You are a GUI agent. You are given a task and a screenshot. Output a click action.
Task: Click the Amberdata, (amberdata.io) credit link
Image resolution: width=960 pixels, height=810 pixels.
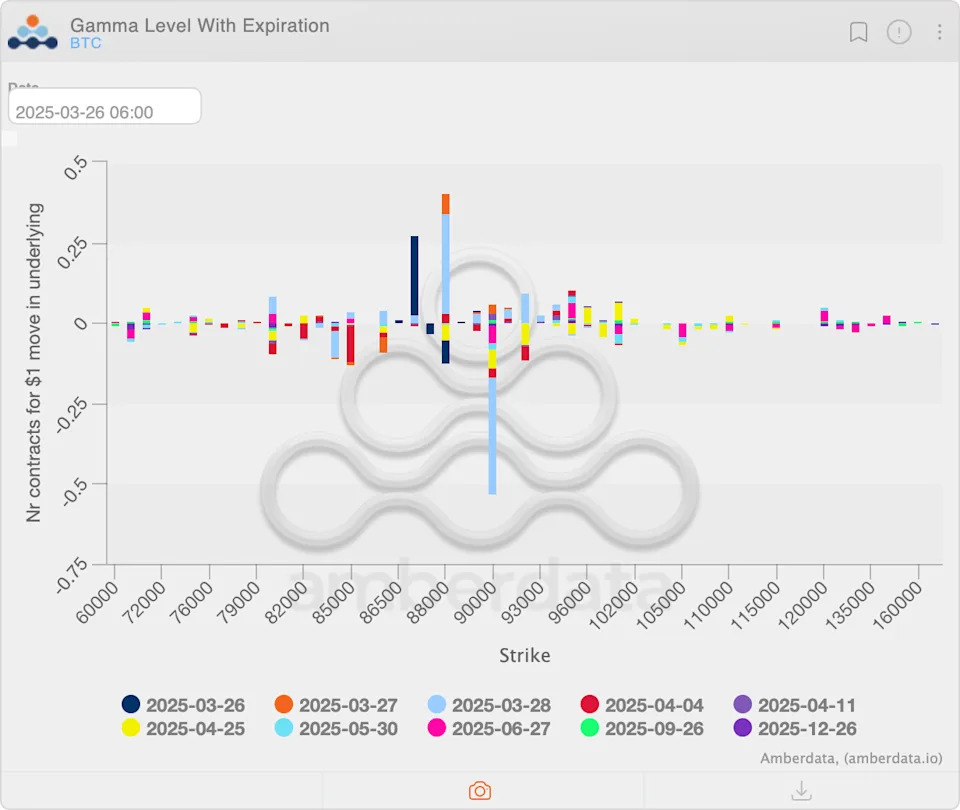(851, 758)
